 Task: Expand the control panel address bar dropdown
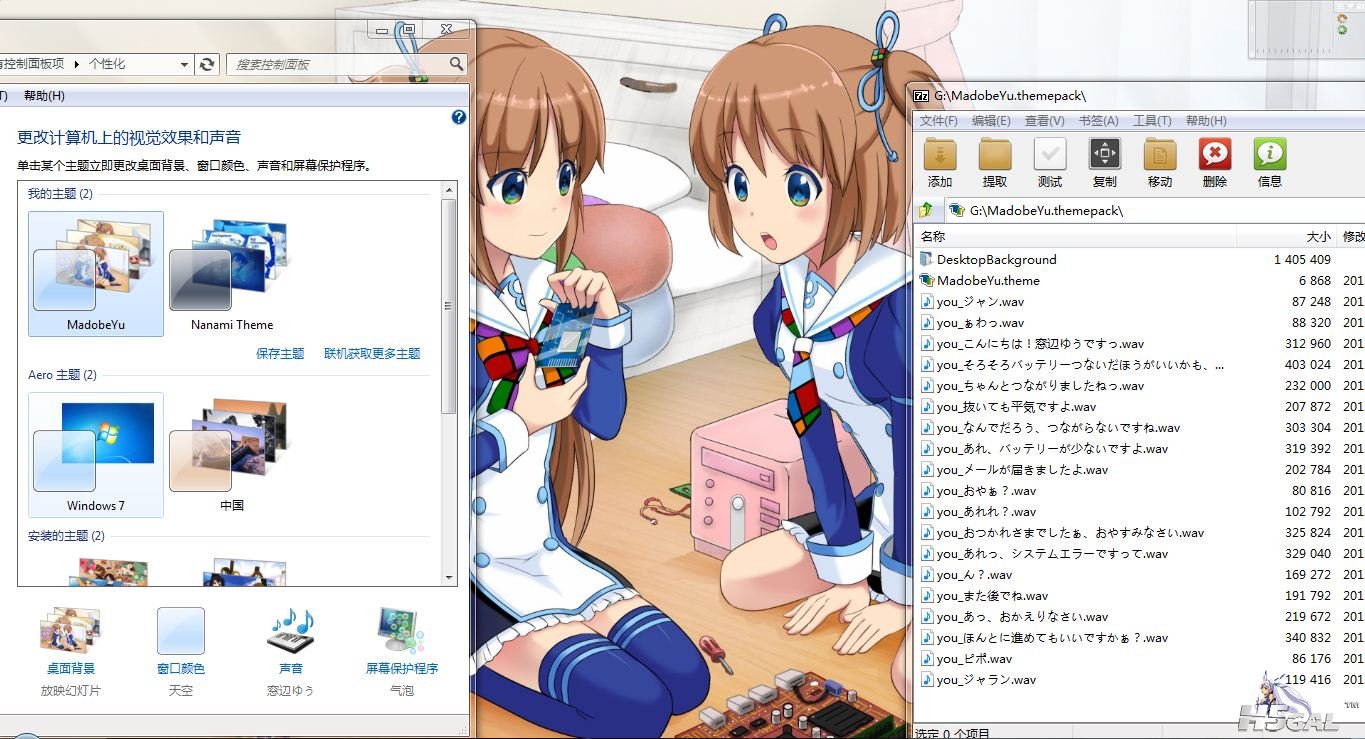184,64
